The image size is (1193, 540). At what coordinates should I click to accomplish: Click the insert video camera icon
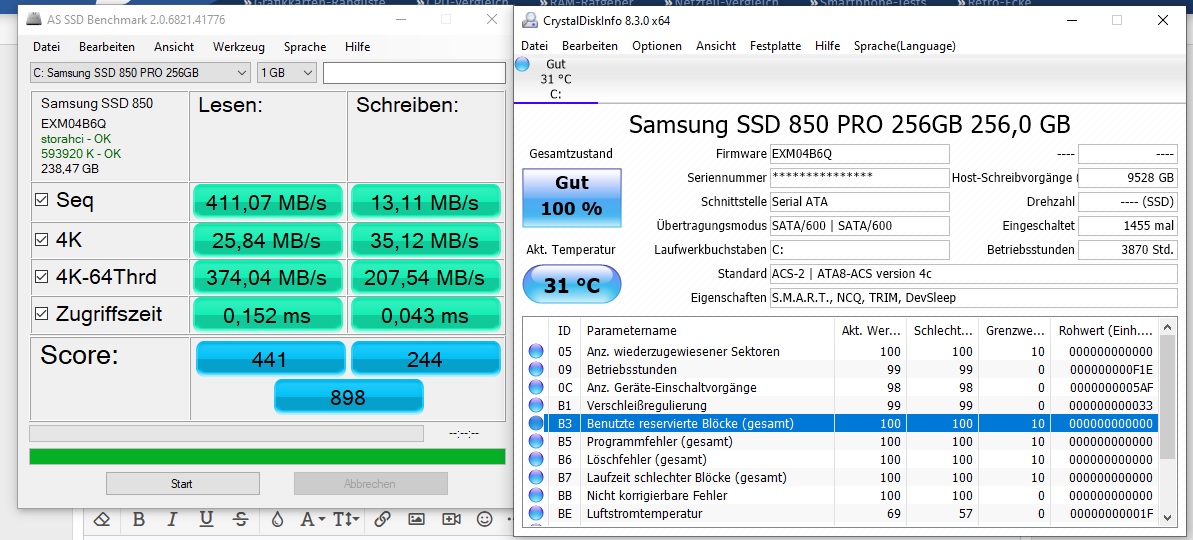pyautogui.click(x=451, y=519)
